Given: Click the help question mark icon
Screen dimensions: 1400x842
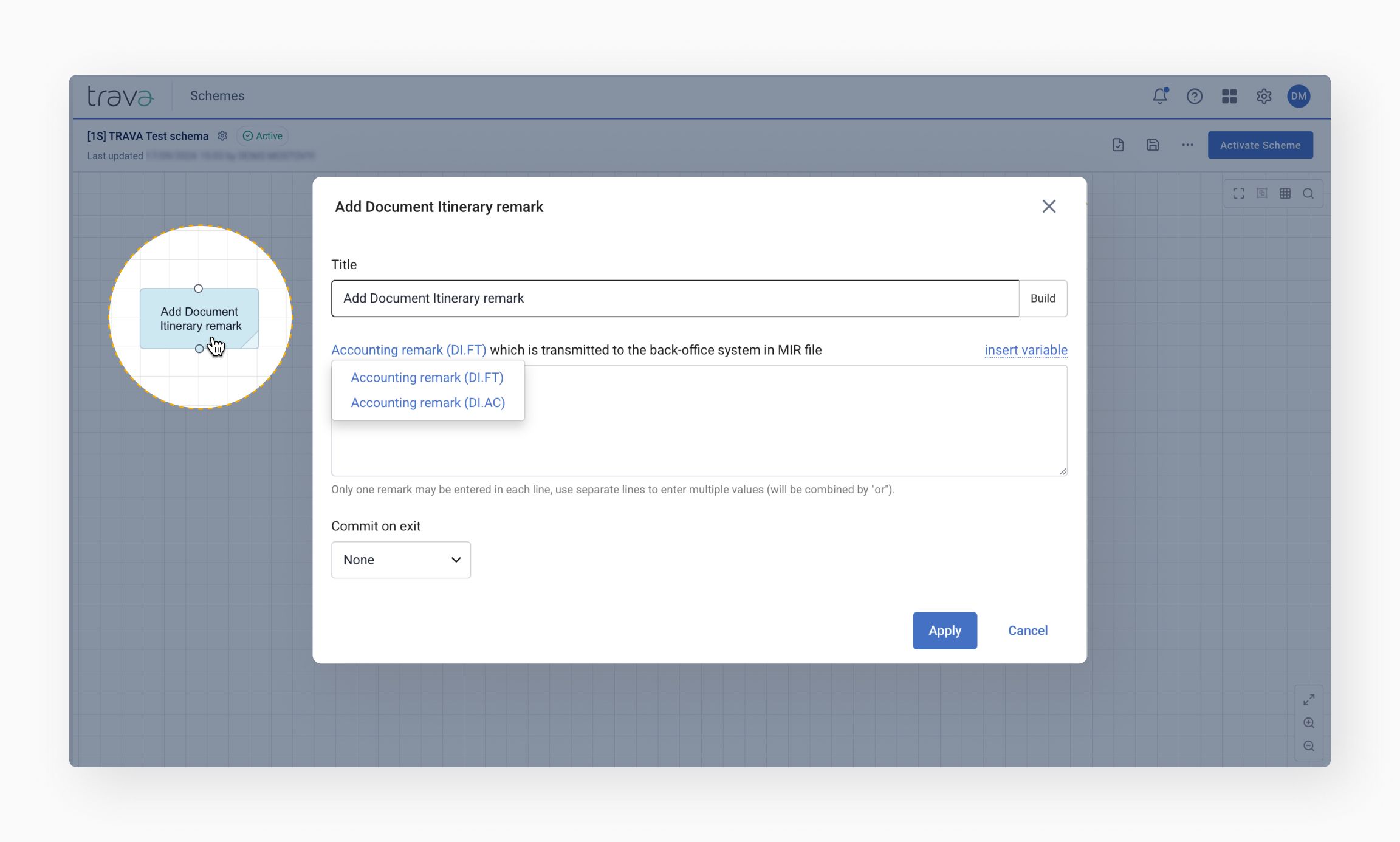Looking at the screenshot, I should (1194, 96).
